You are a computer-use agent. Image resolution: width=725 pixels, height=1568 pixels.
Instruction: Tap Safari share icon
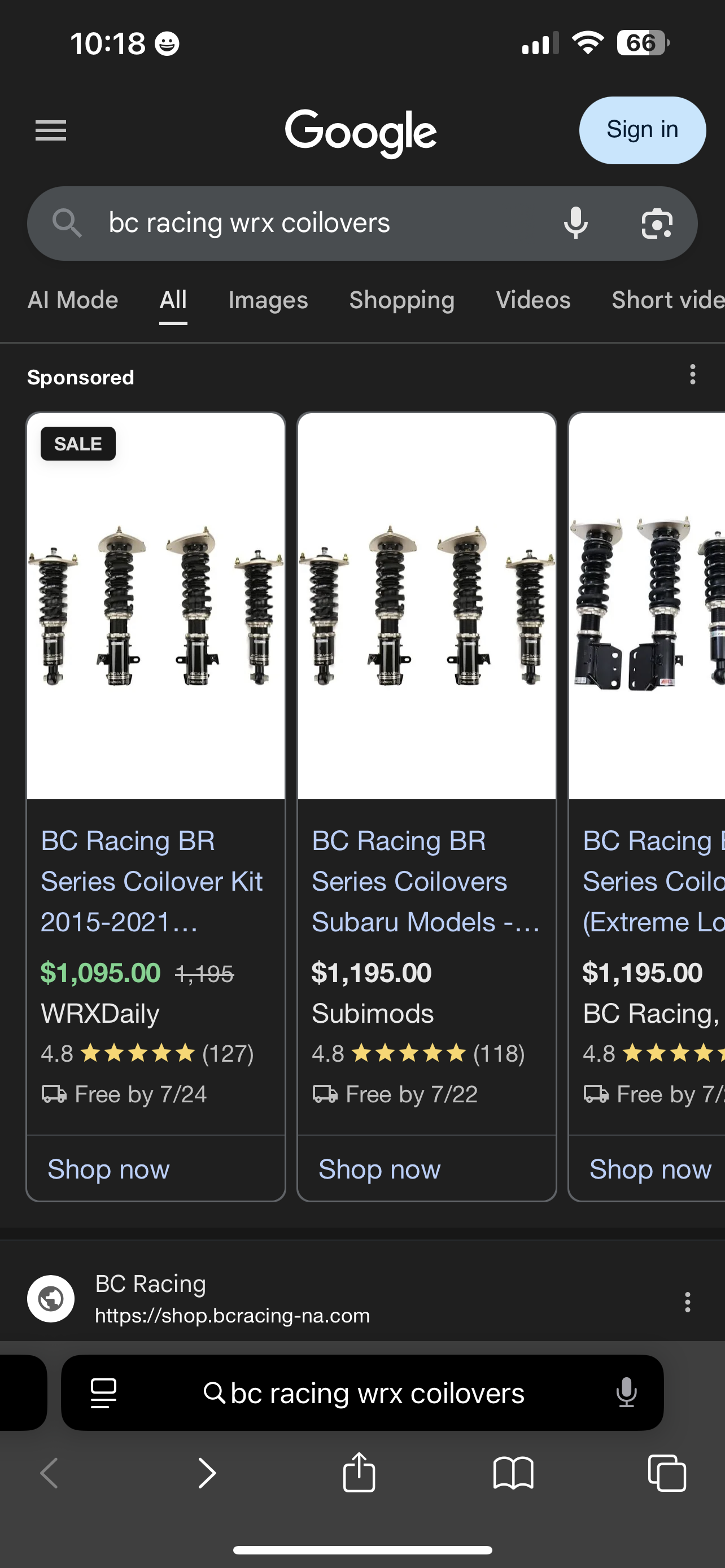pos(359,1473)
